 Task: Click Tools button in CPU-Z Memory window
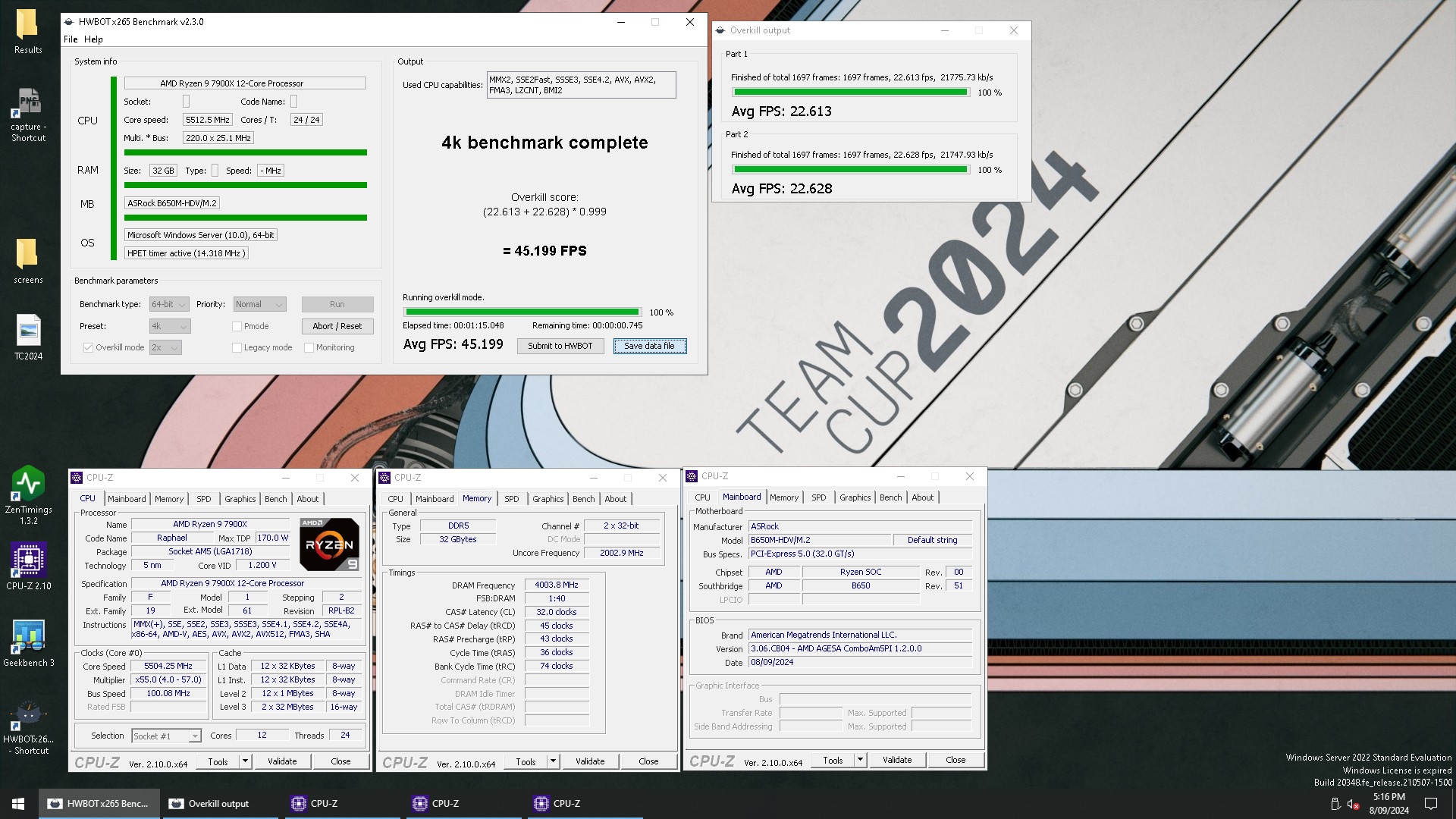pyautogui.click(x=526, y=761)
